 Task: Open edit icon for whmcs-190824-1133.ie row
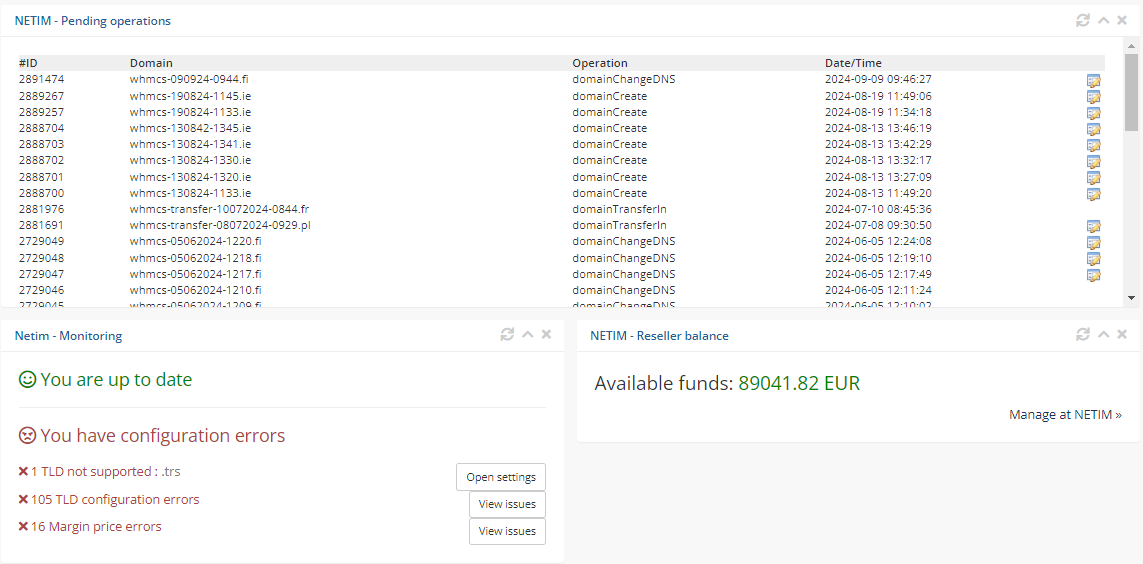(1093, 113)
